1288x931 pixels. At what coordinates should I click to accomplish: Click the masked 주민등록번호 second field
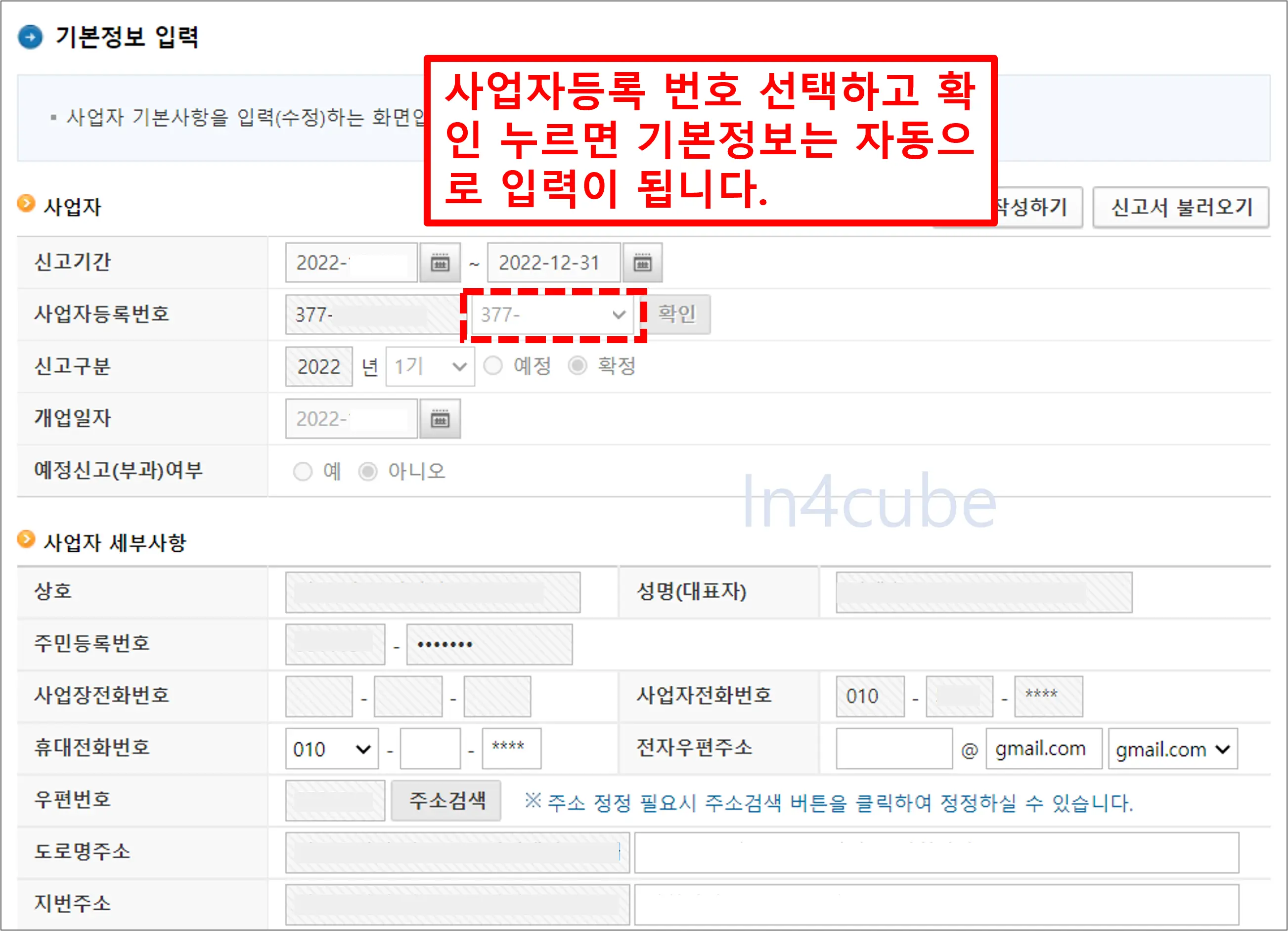pos(489,645)
